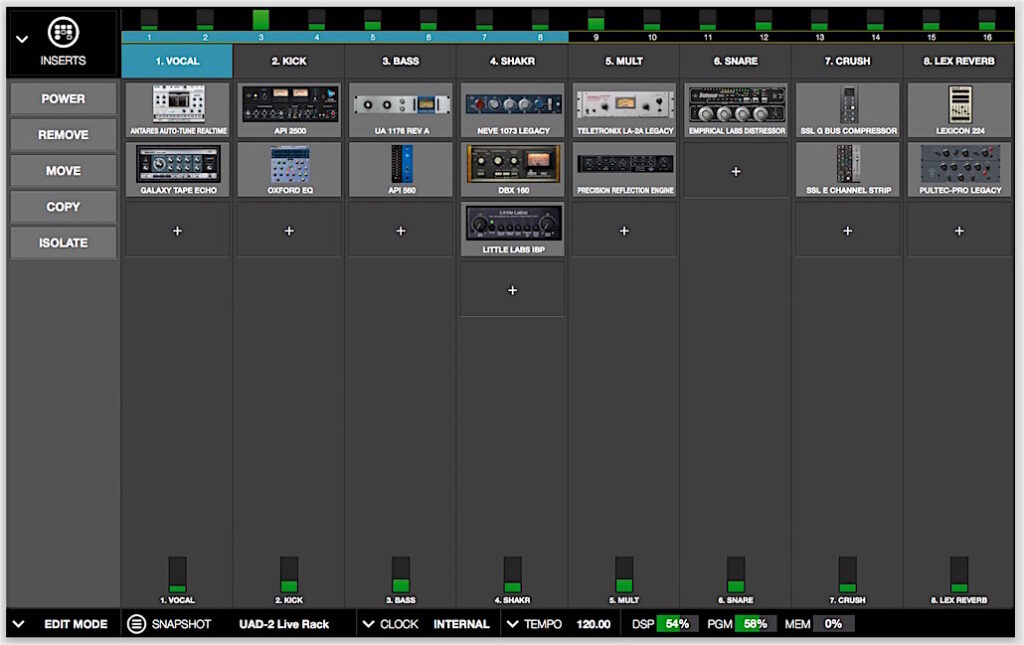Image resolution: width=1024 pixels, height=645 pixels.
Task: Select the 1. VOCAL channel tab
Action: (x=177, y=61)
